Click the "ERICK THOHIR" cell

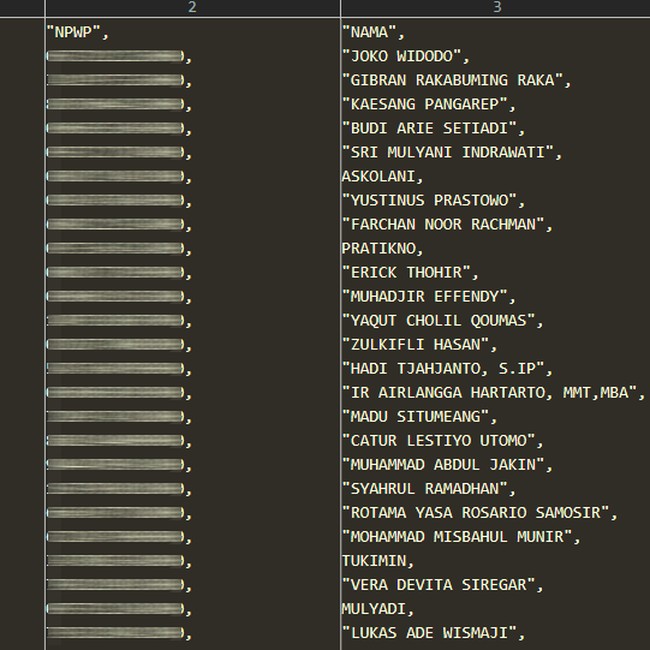click(410, 272)
